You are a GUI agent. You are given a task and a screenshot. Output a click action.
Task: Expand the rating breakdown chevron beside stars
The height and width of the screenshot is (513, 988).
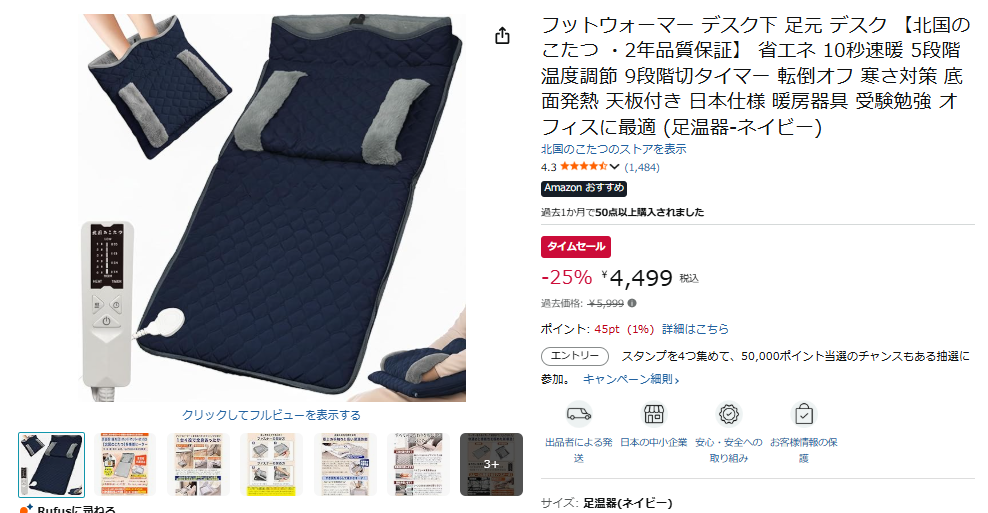pos(614,166)
